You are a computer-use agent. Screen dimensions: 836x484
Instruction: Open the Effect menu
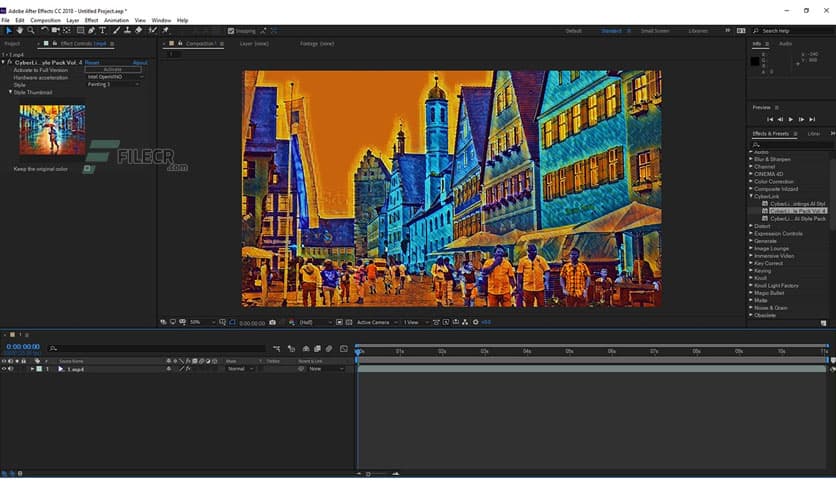point(91,20)
